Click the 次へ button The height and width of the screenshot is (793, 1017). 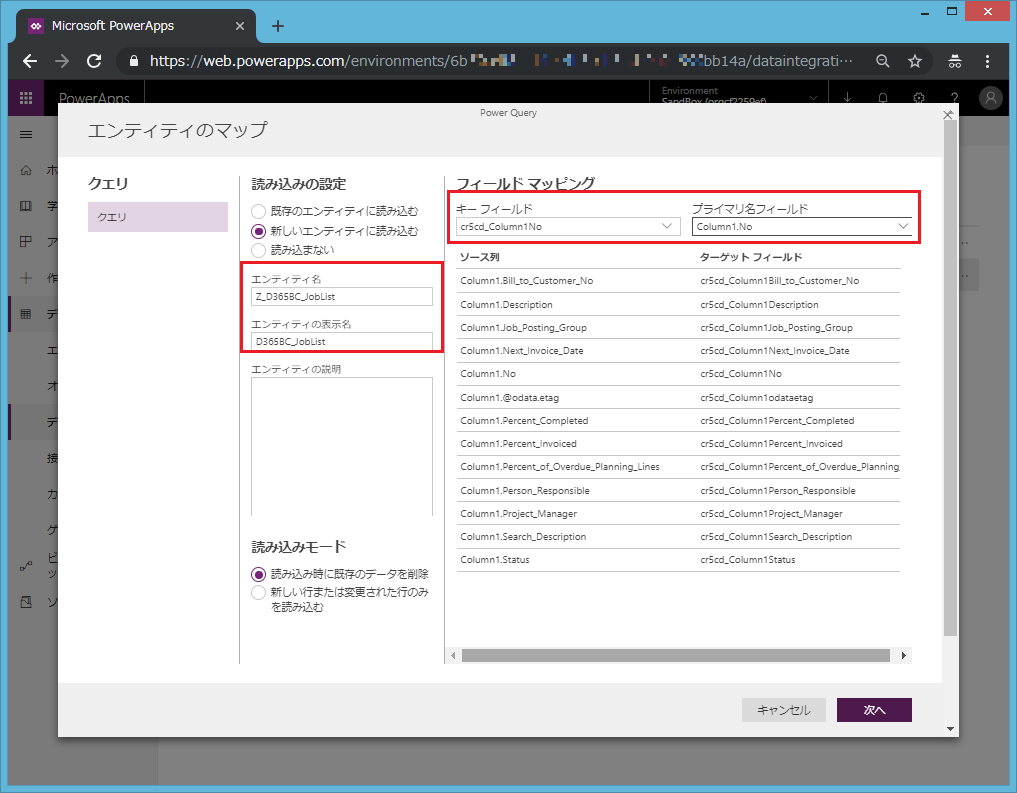tap(874, 710)
